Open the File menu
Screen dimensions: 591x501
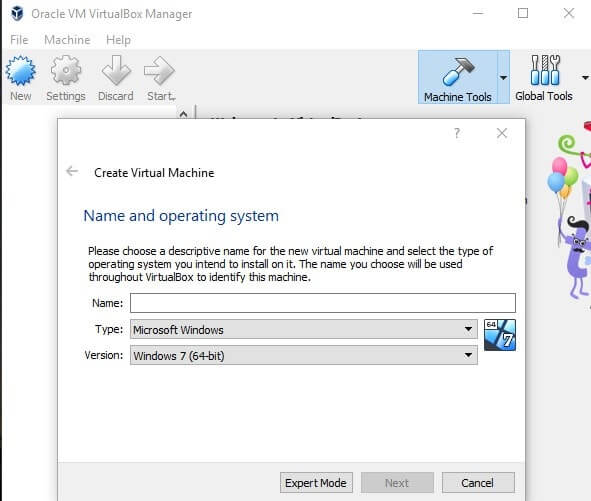pyautogui.click(x=19, y=40)
